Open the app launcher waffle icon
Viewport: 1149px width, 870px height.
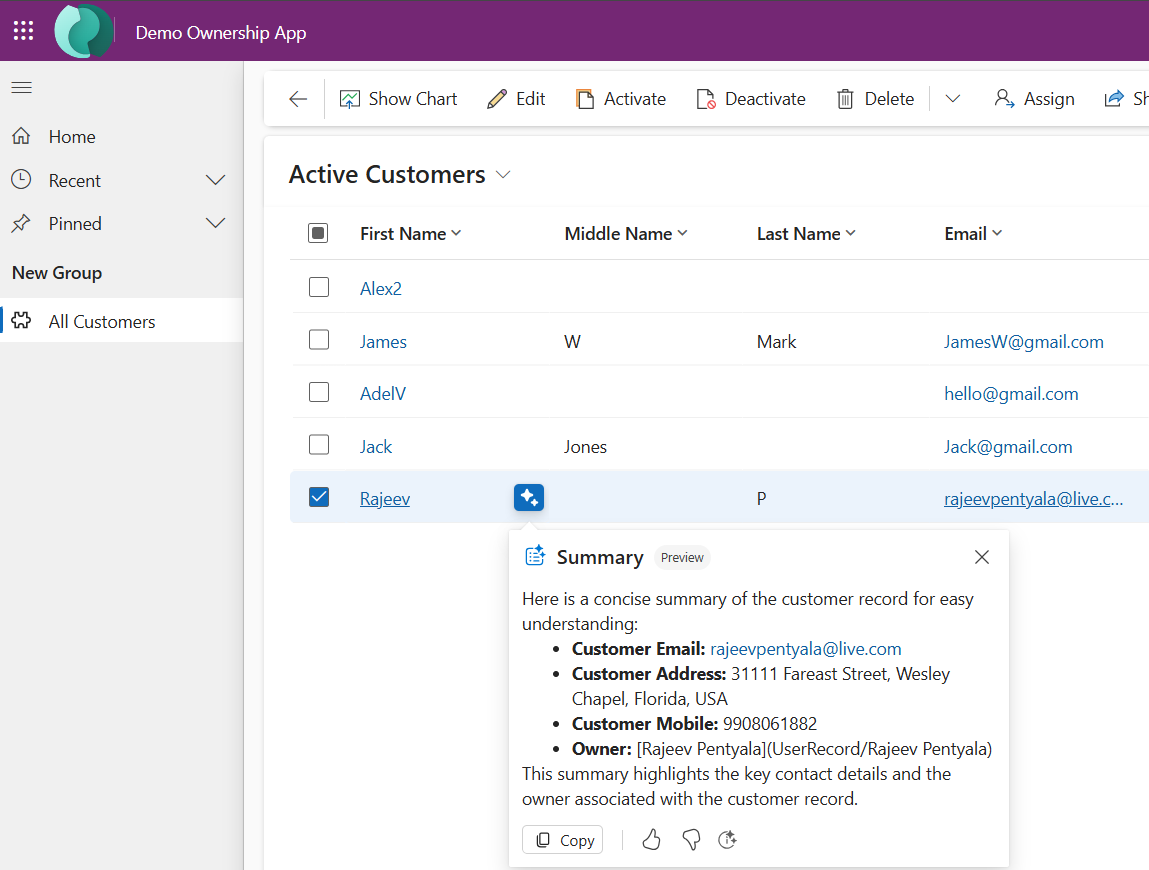23,31
